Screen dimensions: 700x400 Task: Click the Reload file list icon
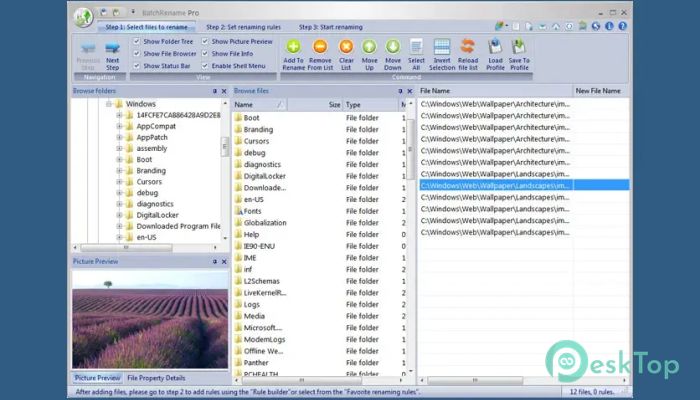coord(468,47)
